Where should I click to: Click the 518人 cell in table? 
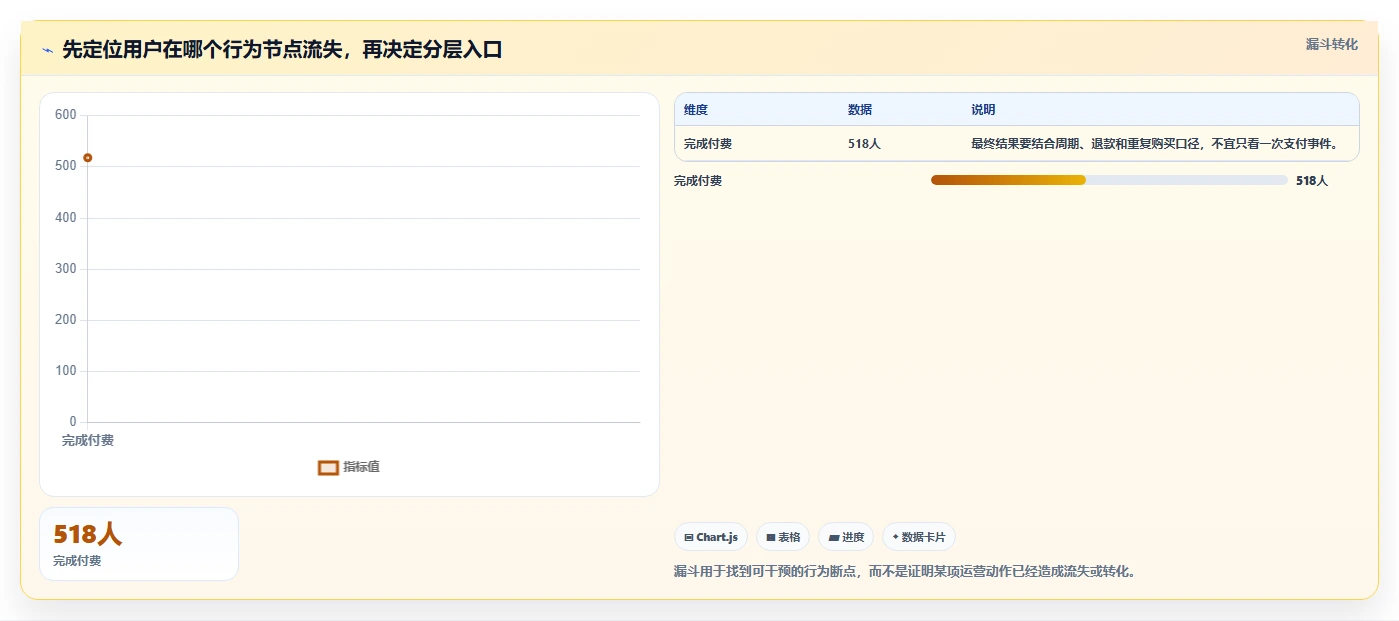click(864, 144)
